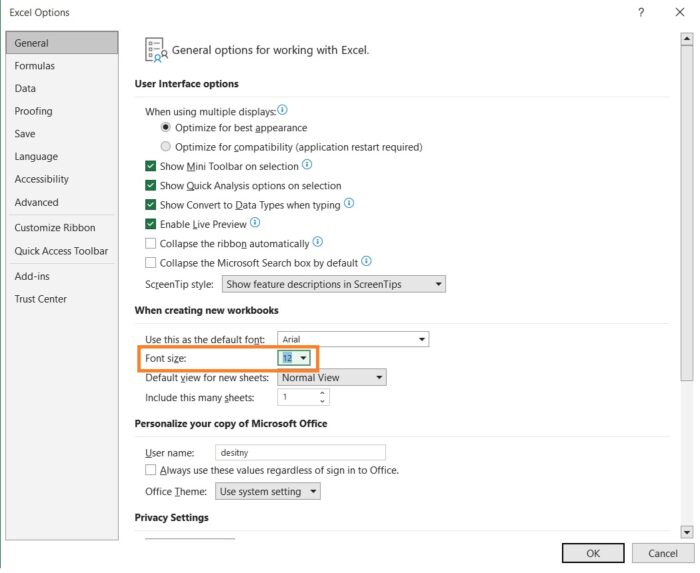
Task: Click the User name input field
Action: point(300,453)
